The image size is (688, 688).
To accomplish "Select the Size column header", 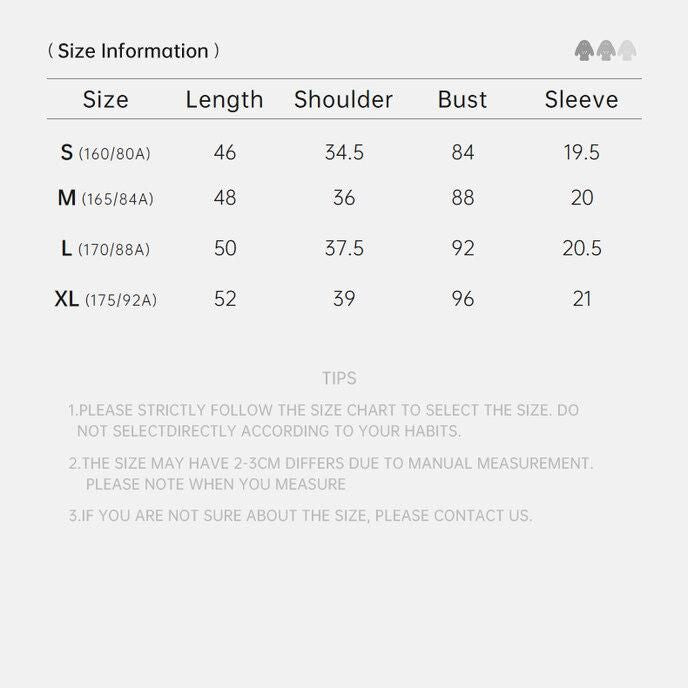I will click(x=106, y=100).
